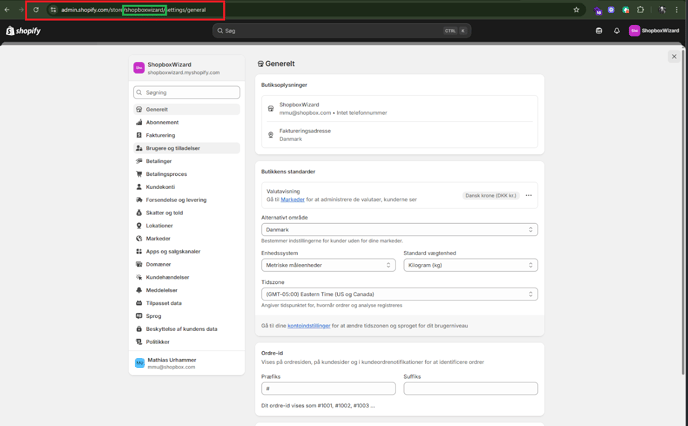Select Forsendelse og levering in sidebar

pos(176,200)
